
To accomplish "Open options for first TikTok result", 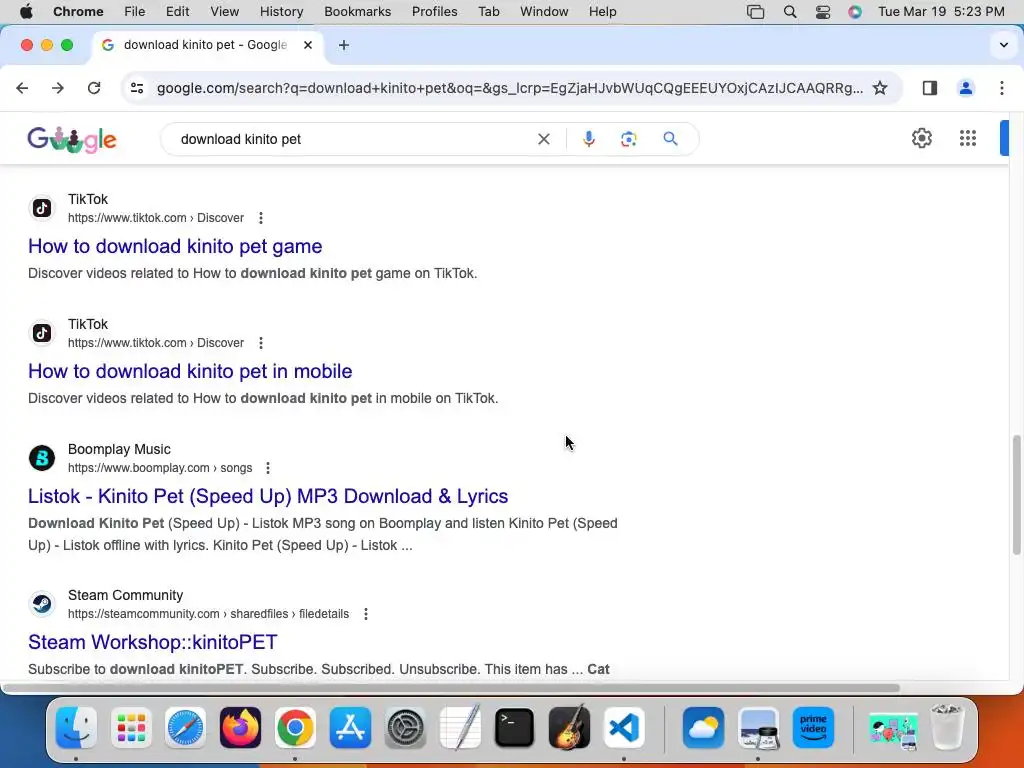I will [x=261, y=217].
